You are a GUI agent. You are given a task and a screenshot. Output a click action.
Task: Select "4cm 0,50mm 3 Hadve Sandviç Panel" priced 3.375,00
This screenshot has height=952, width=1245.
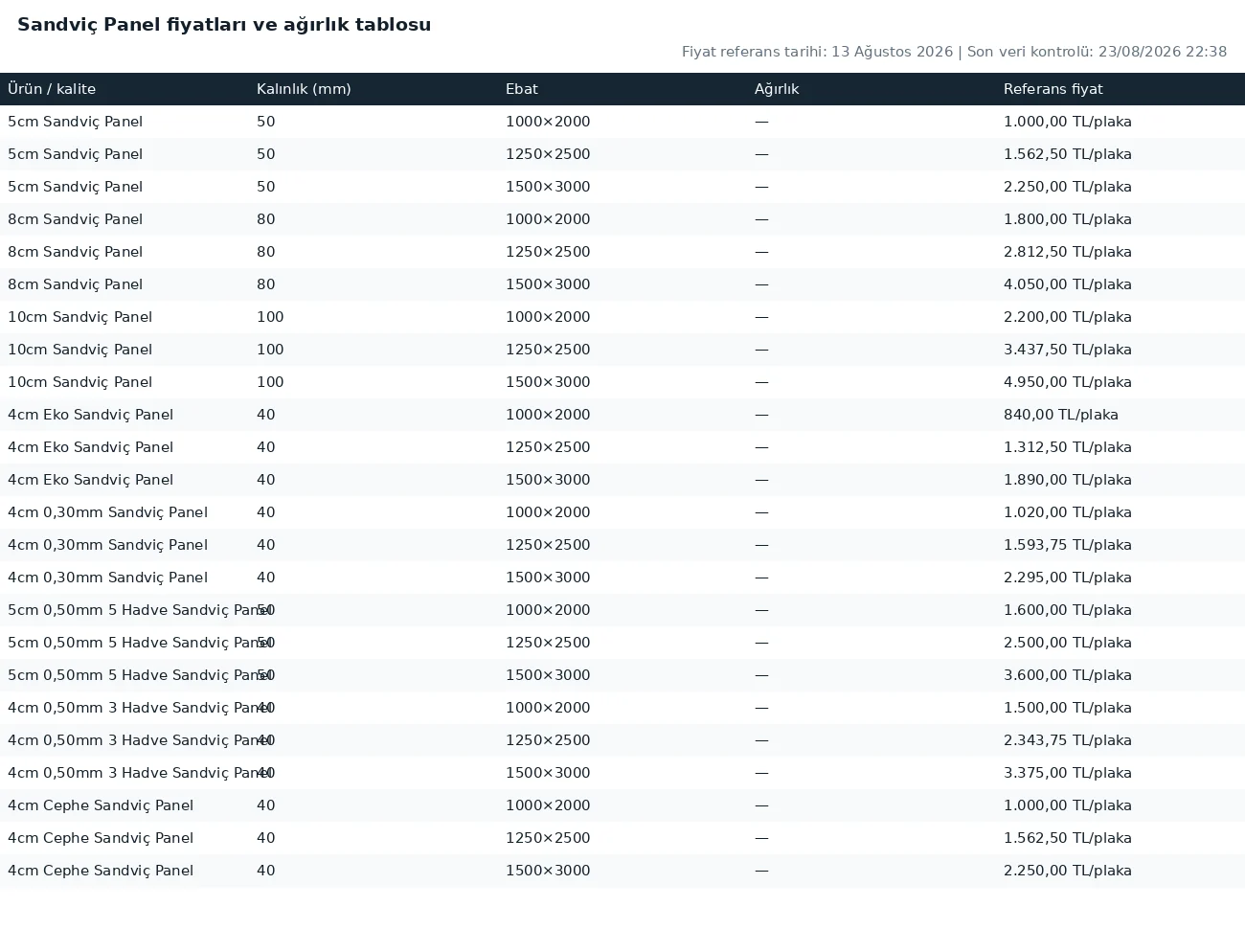click(x=140, y=773)
